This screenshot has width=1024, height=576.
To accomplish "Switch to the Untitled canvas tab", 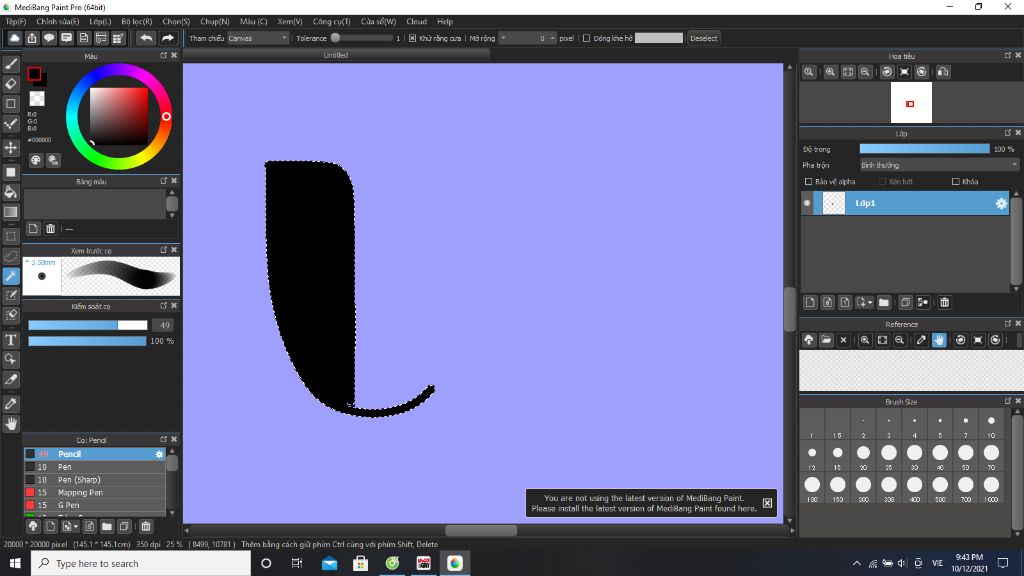I will [x=336, y=56].
